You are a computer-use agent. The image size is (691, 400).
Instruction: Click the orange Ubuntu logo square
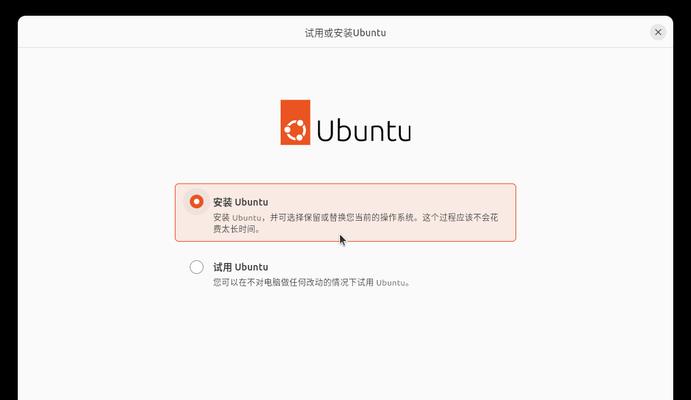tap(295, 122)
